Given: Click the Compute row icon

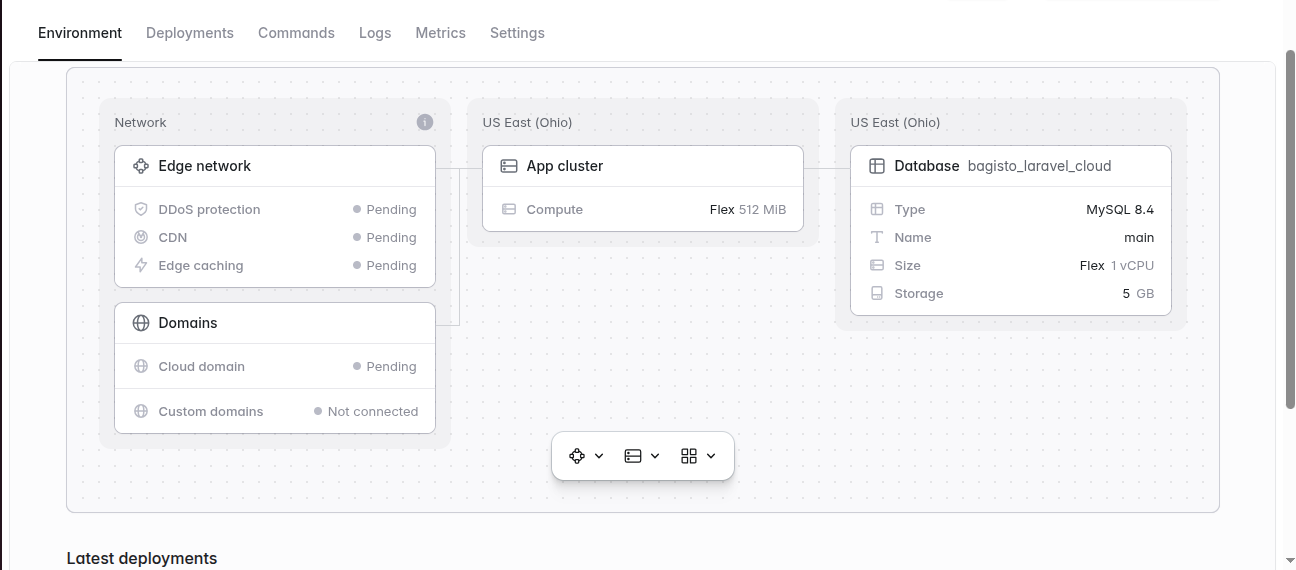Looking at the screenshot, I should pyautogui.click(x=509, y=210).
